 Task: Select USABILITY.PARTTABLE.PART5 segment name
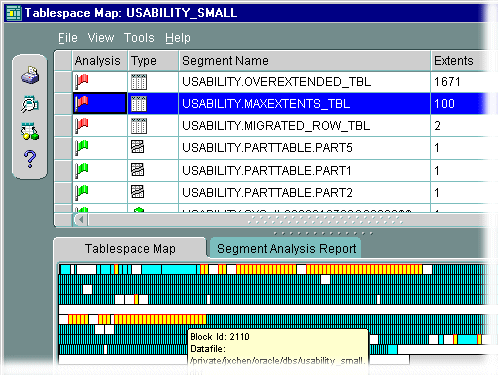pyautogui.click(x=267, y=148)
